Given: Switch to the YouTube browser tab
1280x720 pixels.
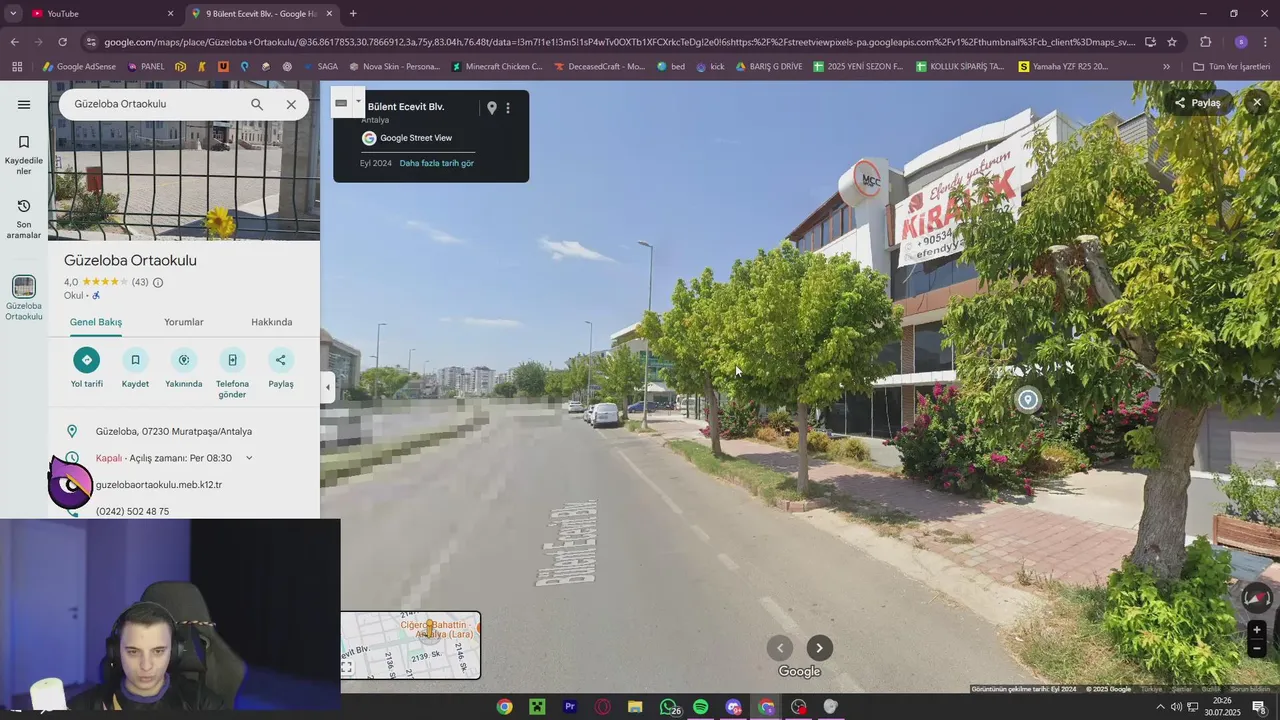Looking at the screenshot, I should pos(100,13).
